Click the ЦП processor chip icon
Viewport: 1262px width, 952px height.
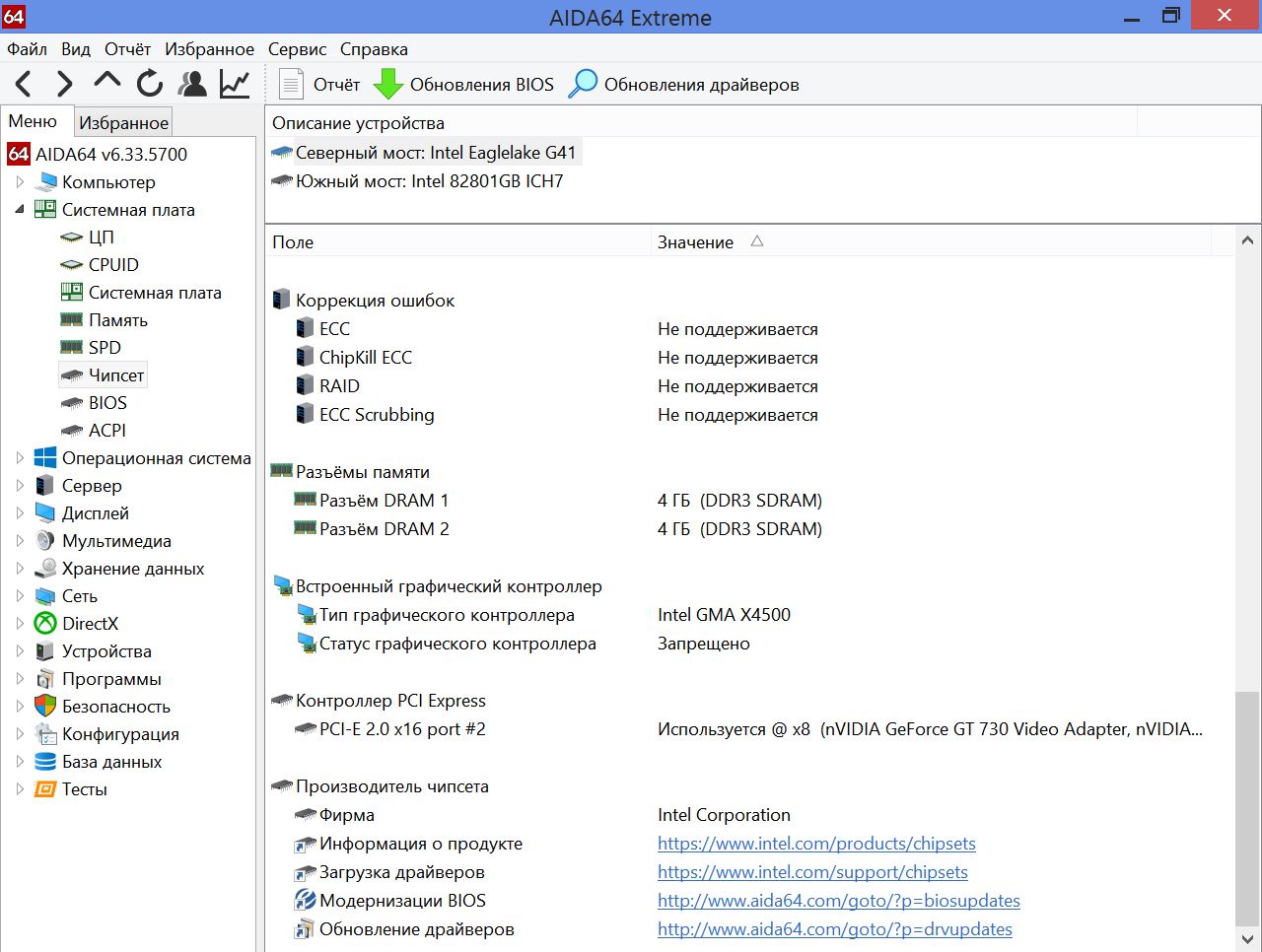(x=72, y=238)
